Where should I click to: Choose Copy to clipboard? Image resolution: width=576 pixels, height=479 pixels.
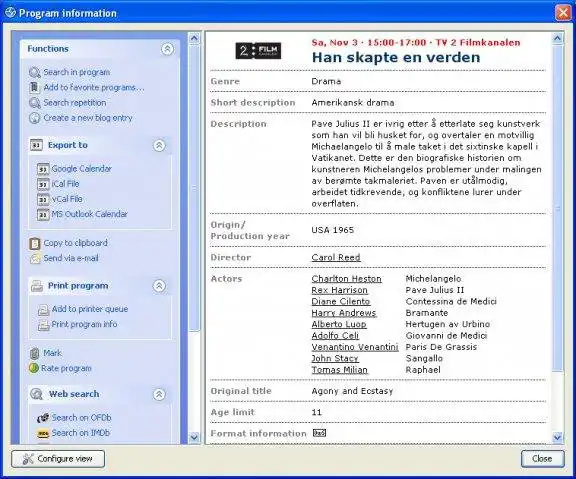[x=76, y=243]
